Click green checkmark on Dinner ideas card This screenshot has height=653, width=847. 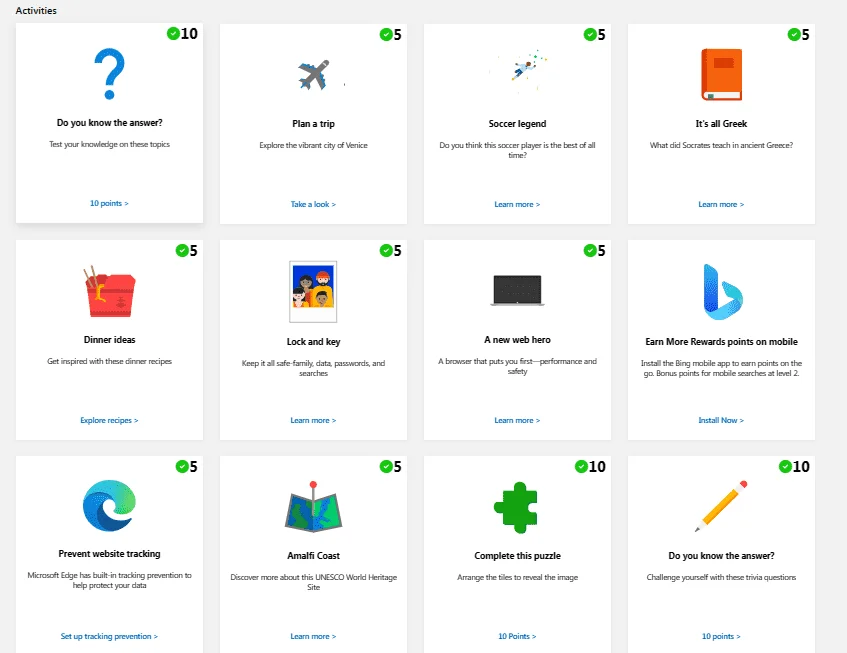[x=182, y=251]
